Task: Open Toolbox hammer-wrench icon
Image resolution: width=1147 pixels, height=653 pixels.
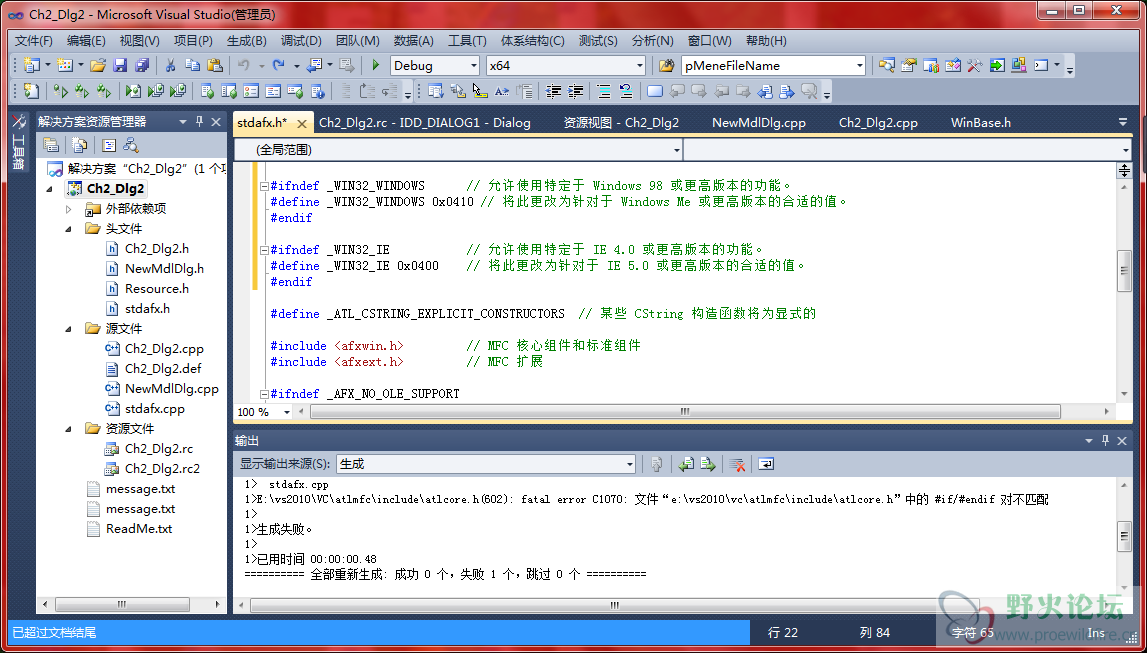Action: tap(974, 66)
